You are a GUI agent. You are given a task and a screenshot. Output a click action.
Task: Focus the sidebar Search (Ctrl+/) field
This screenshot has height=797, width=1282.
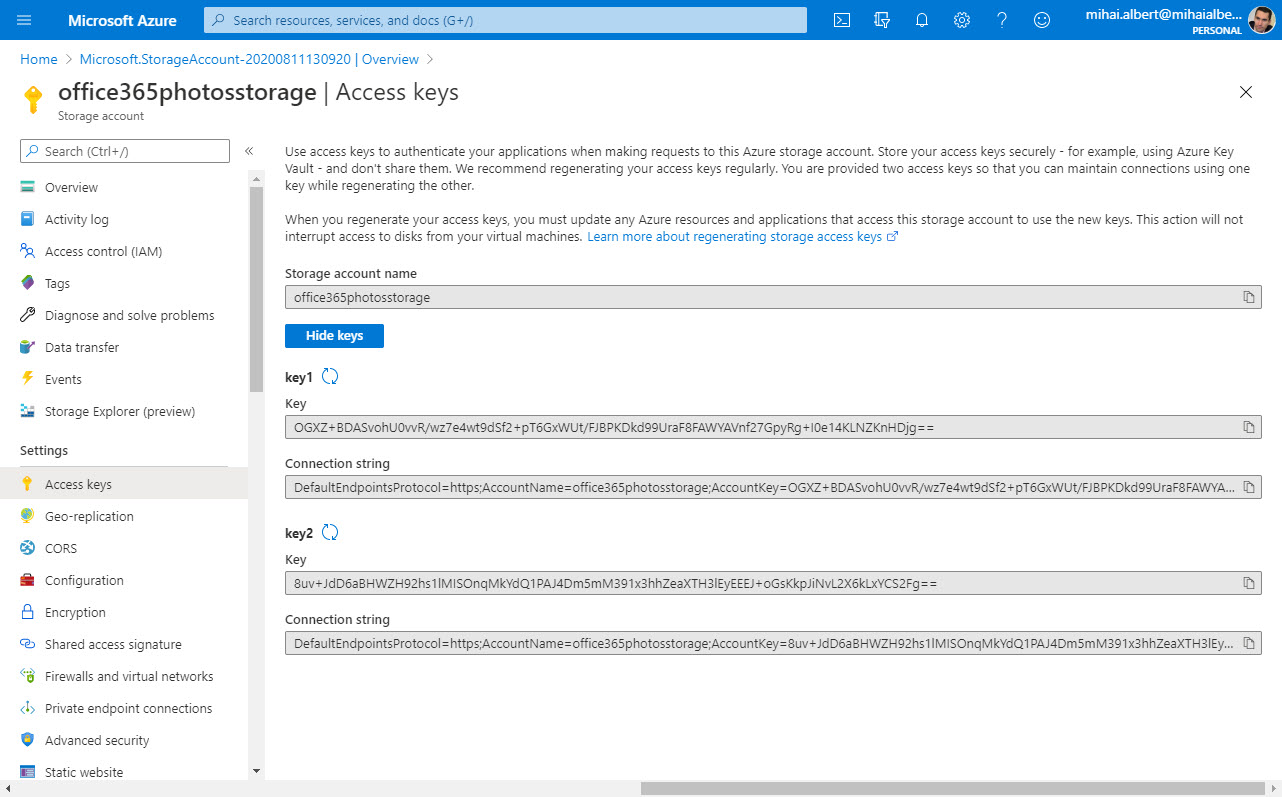(125, 151)
